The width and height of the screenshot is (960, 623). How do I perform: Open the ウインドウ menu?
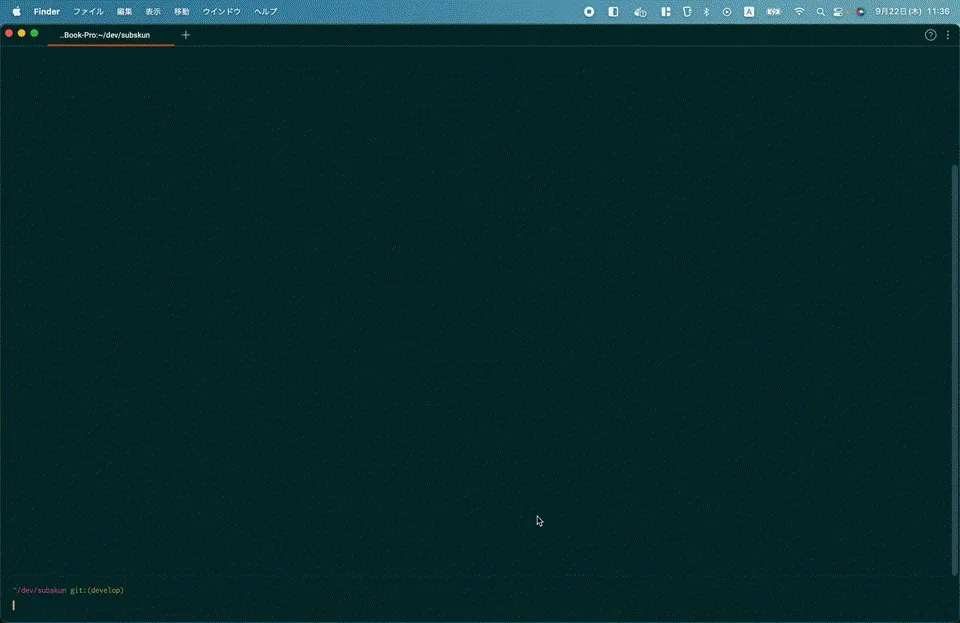pos(221,11)
